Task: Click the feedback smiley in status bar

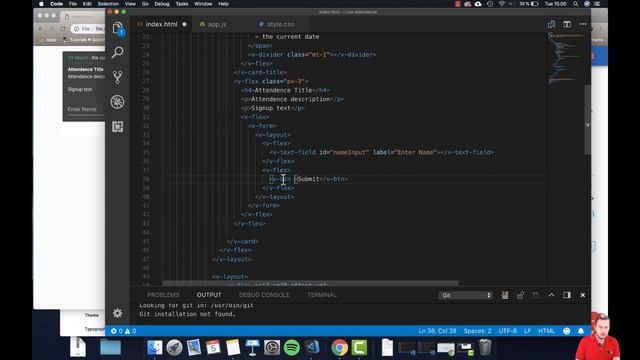Action: click(566, 331)
